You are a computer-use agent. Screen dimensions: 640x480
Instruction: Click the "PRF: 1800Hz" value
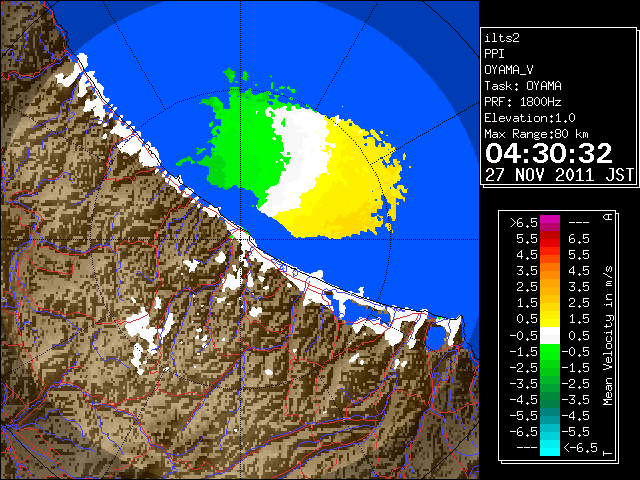[523, 102]
